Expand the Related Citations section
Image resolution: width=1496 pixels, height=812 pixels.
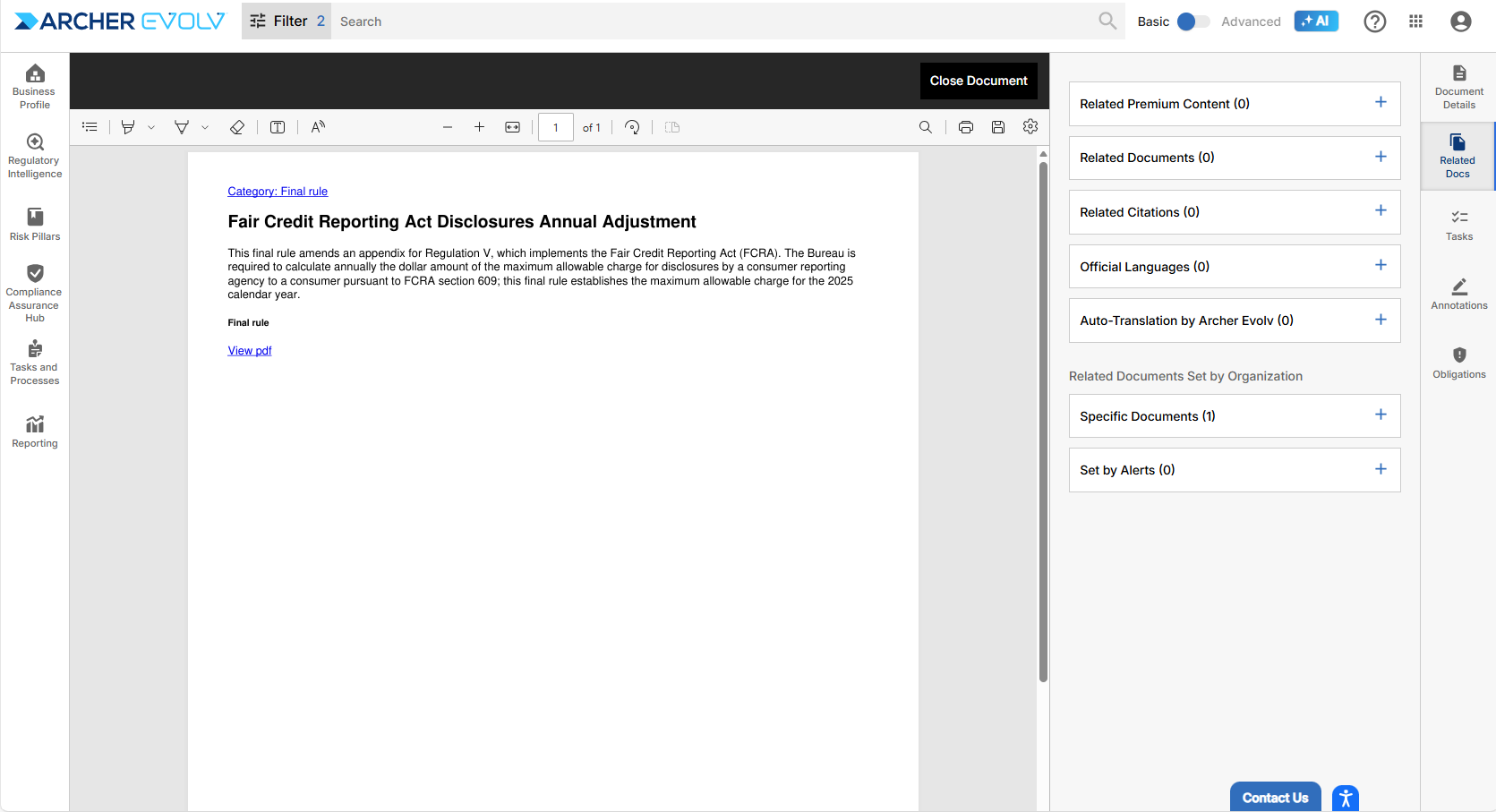click(x=1381, y=211)
